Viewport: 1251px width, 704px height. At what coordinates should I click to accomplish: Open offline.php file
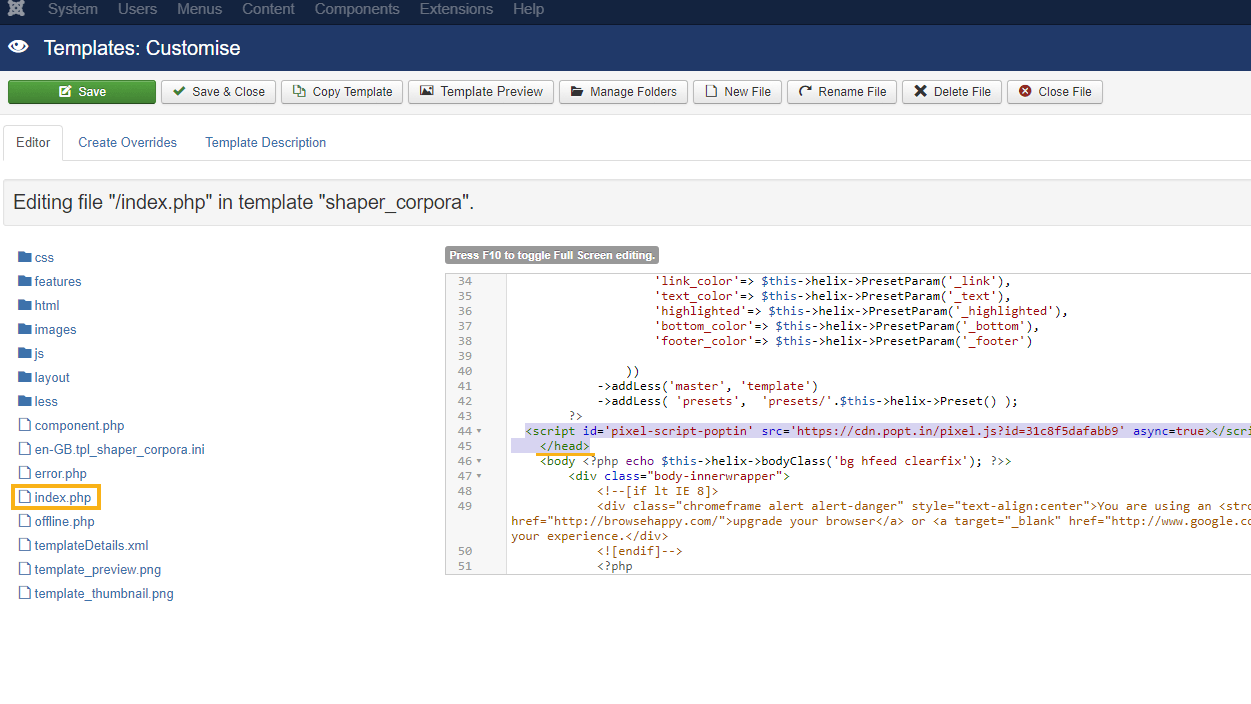[64, 521]
